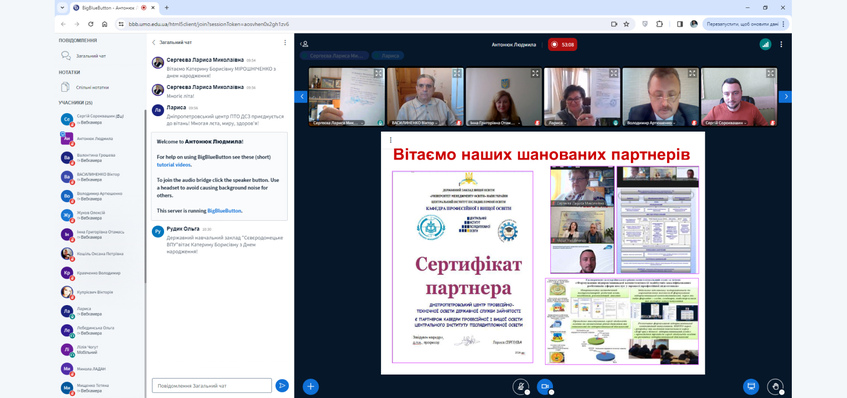
Task: Show previous webcams with left blue arrow
Action: pyautogui.click(x=301, y=96)
